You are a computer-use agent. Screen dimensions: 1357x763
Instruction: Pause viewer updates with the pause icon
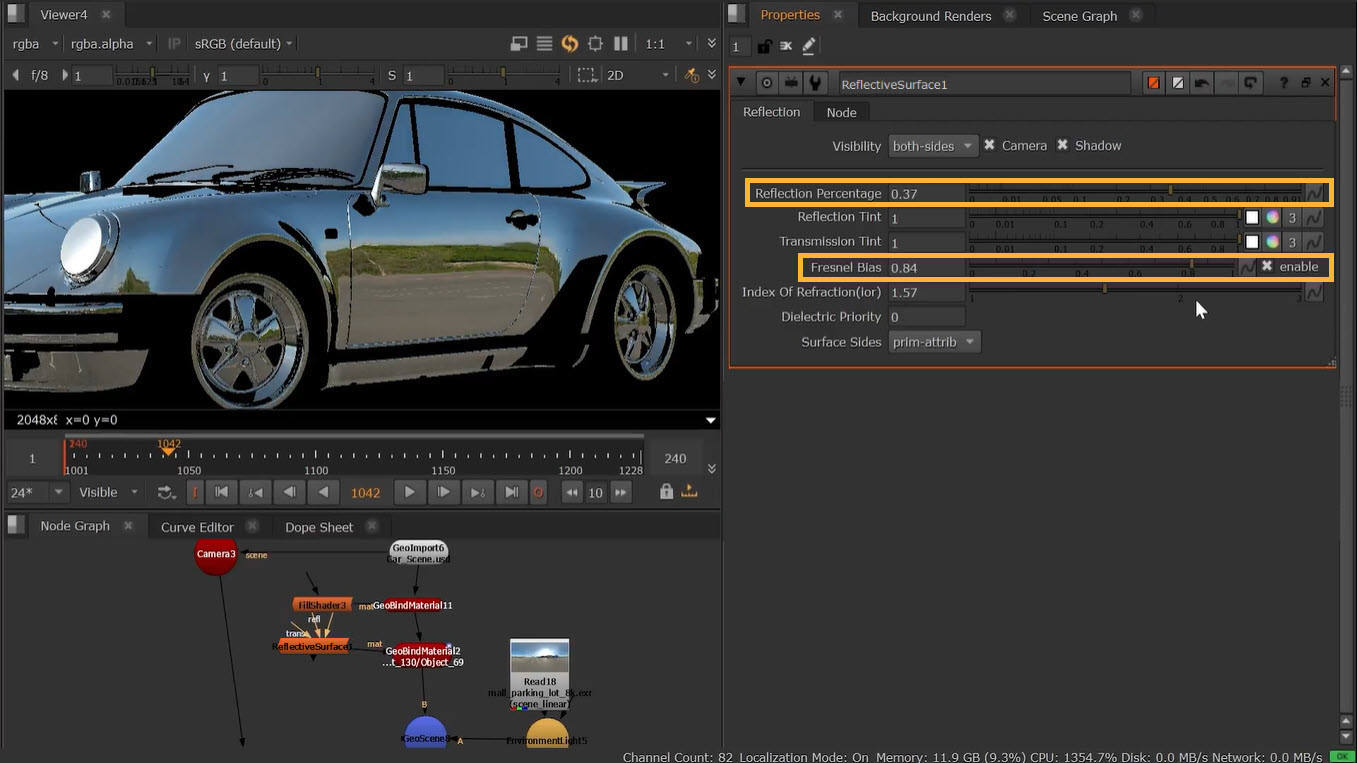(621, 44)
